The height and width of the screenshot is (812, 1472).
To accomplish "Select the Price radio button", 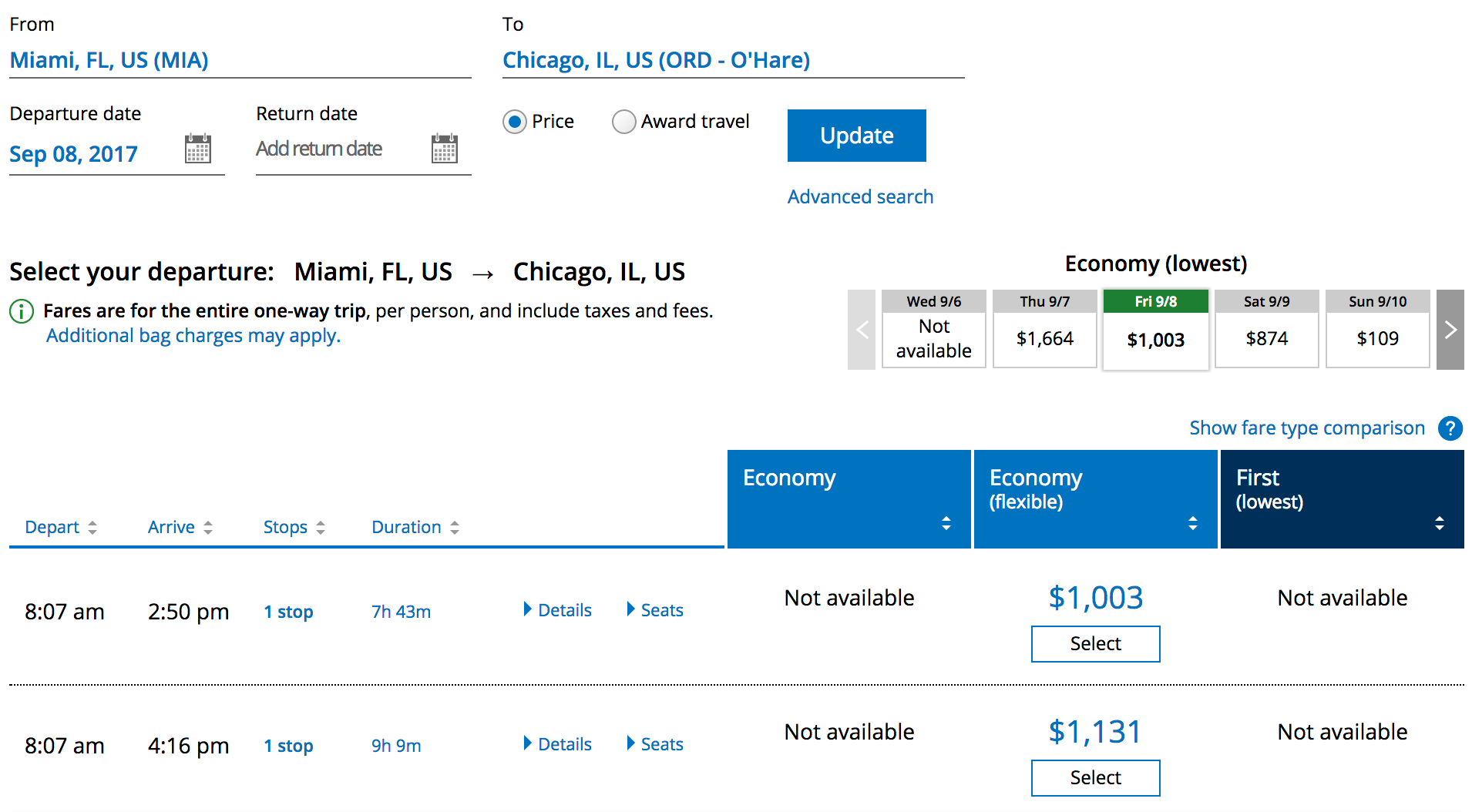I will coord(515,122).
